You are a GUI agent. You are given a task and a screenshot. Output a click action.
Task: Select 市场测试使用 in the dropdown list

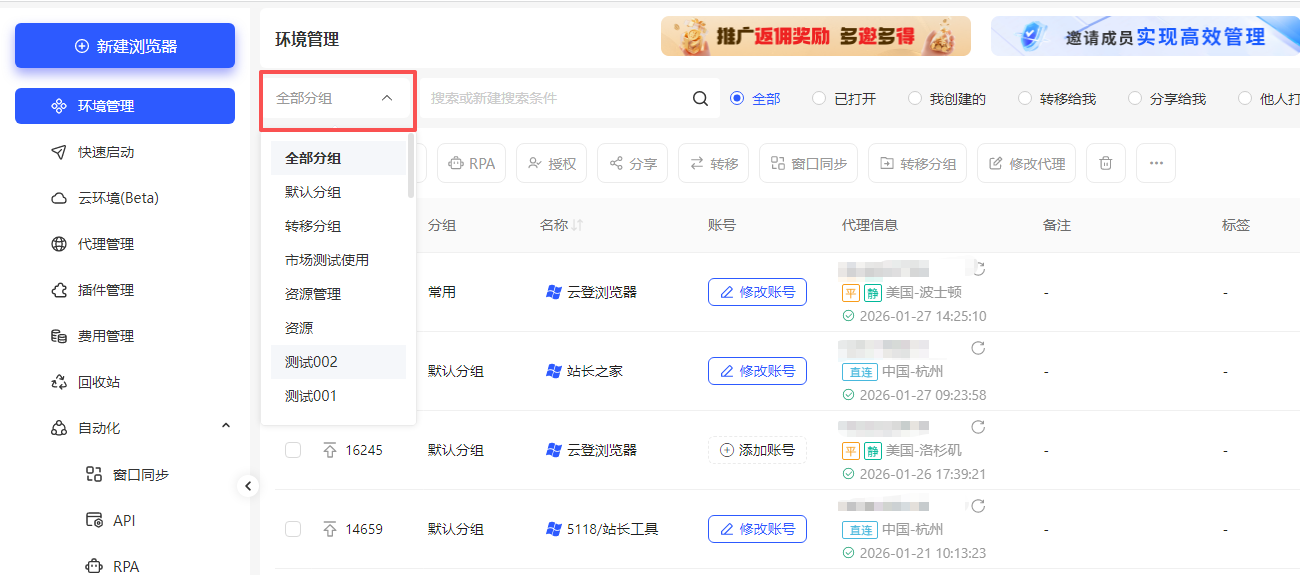[x=338, y=260]
